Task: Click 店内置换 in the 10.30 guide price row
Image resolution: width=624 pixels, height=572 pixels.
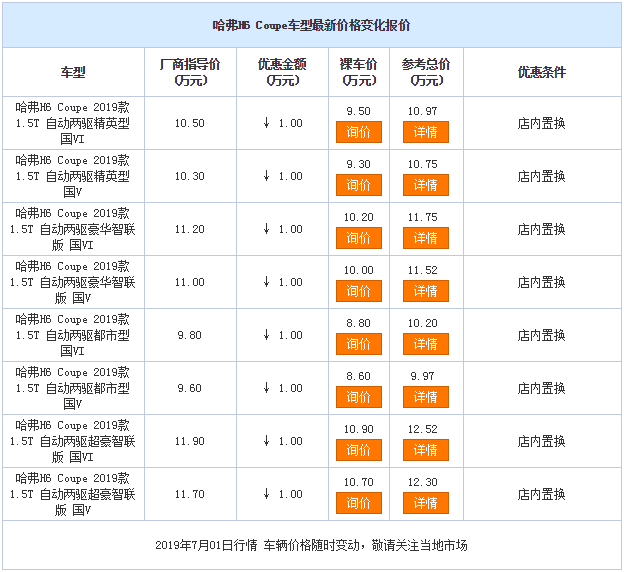Action: coord(542,176)
